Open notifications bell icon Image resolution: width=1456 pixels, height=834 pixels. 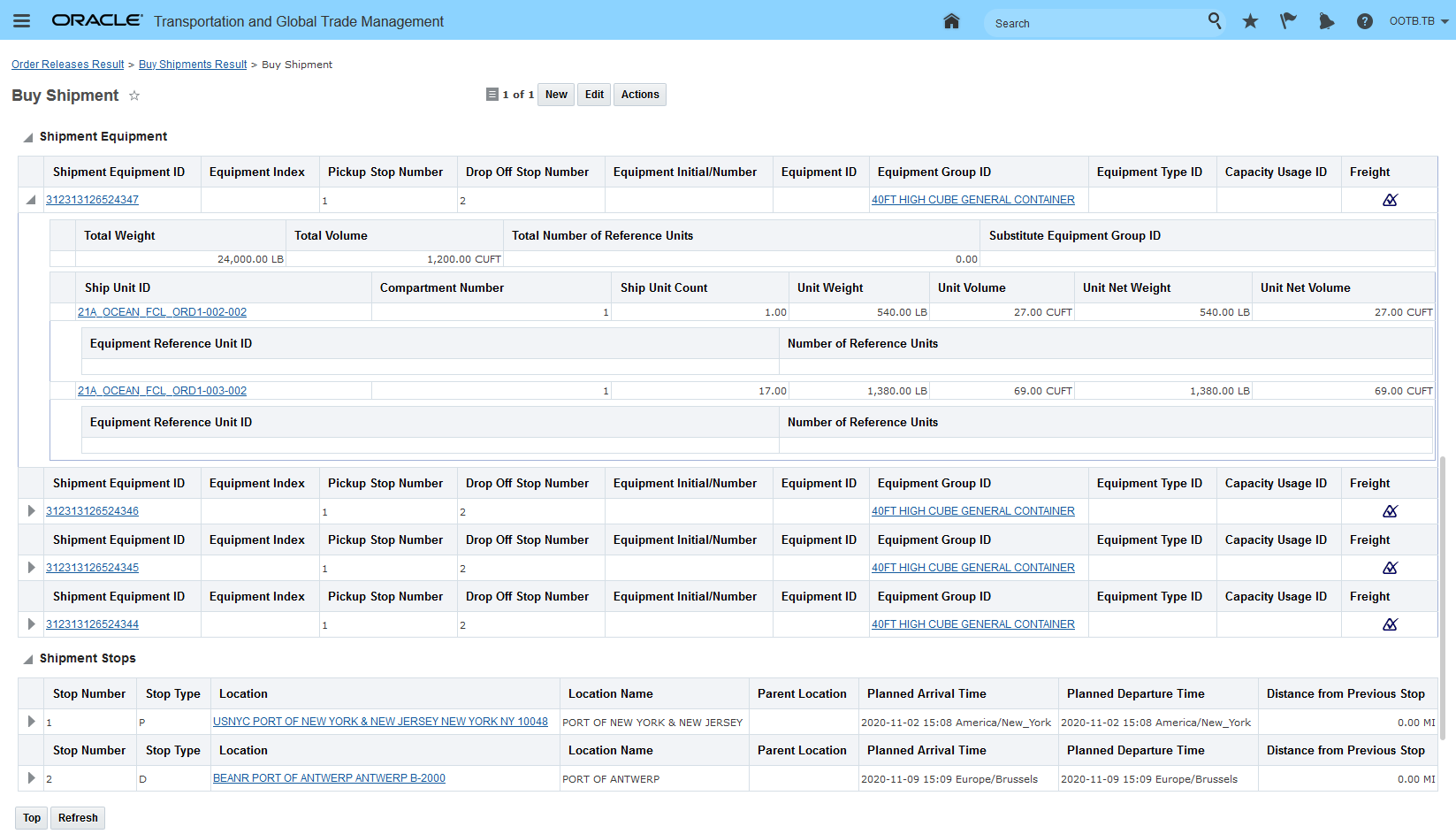click(1326, 21)
